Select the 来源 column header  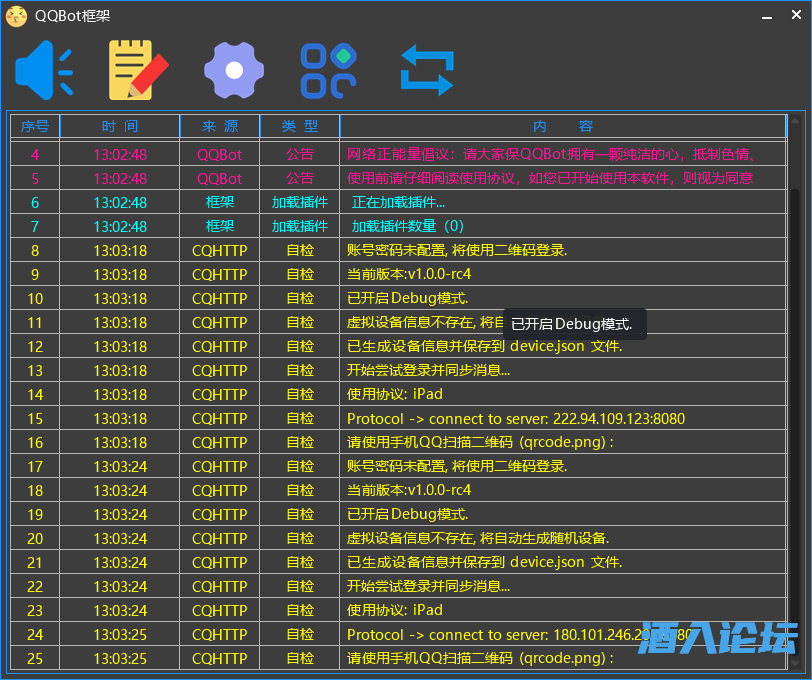click(220, 126)
